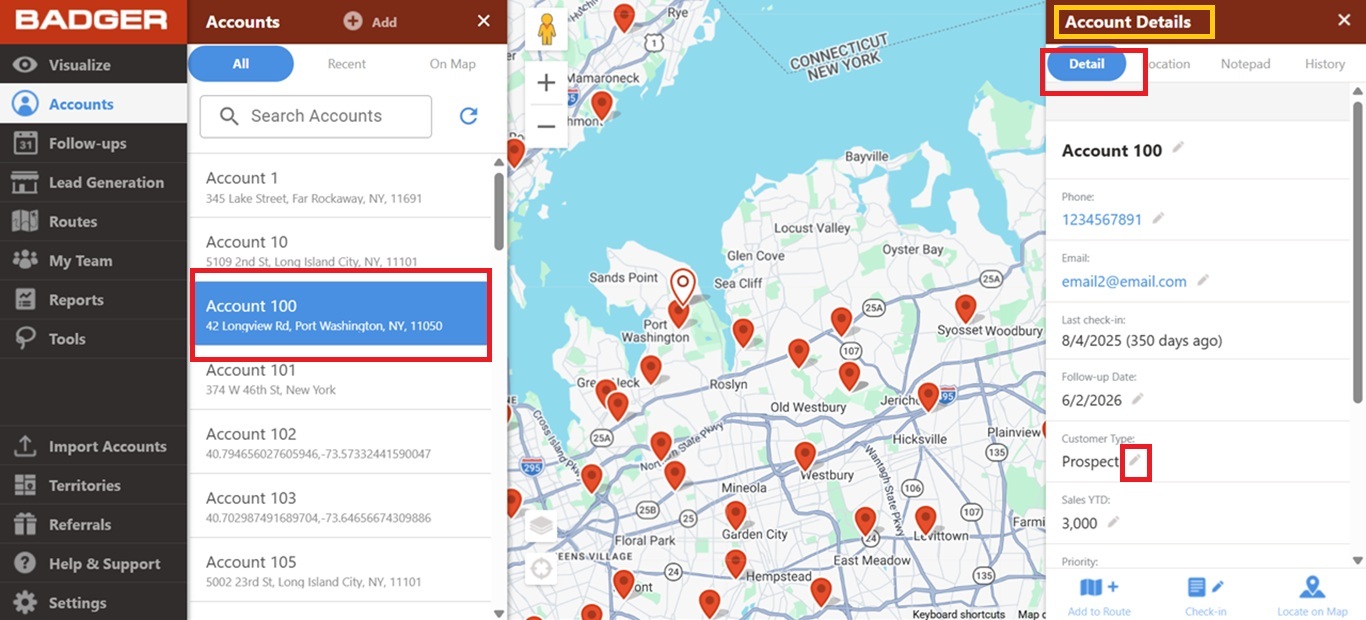Click phone number 1234567891

(1102, 219)
